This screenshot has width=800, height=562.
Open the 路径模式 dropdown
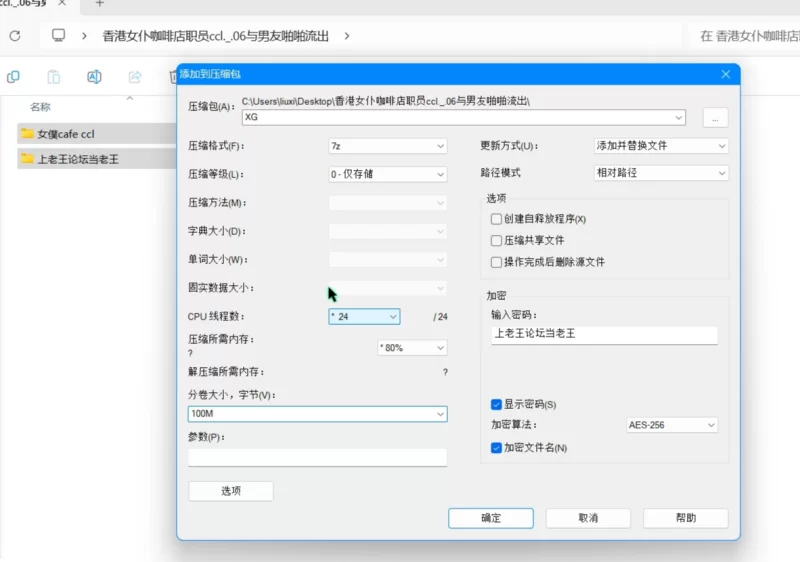[661, 173]
